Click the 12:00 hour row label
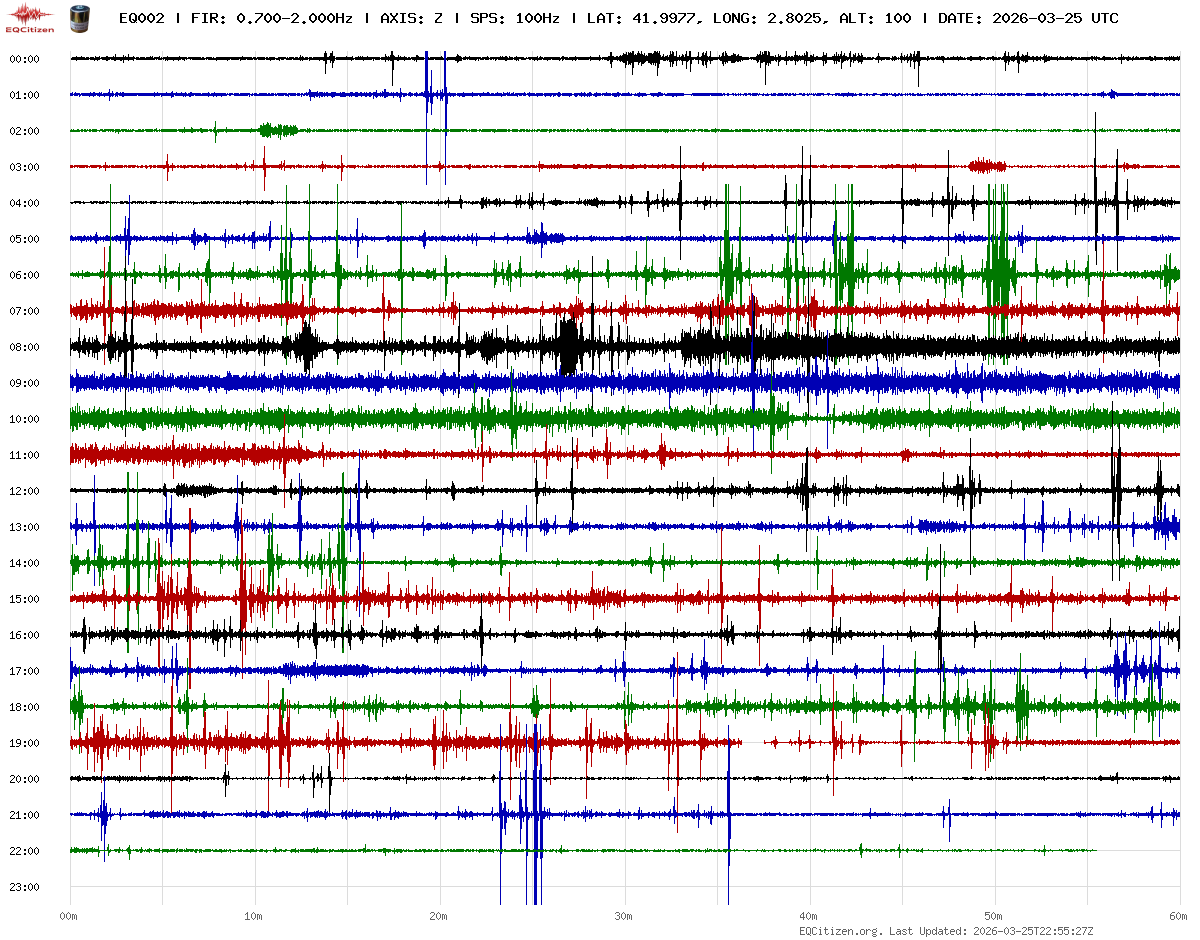The width and height of the screenshot is (1200, 940). [x=24, y=491]
